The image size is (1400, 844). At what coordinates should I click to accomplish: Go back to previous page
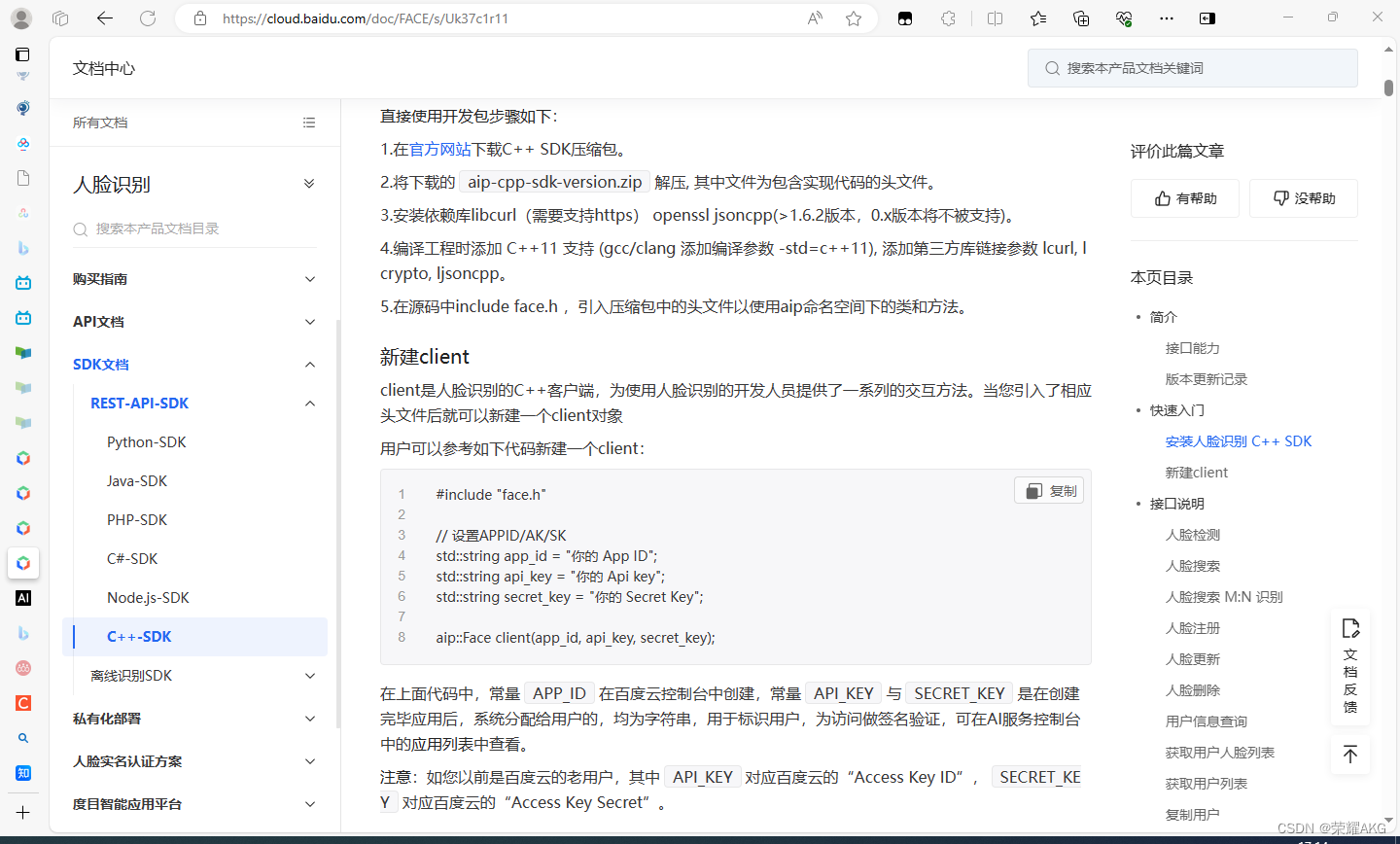point(105,18)
